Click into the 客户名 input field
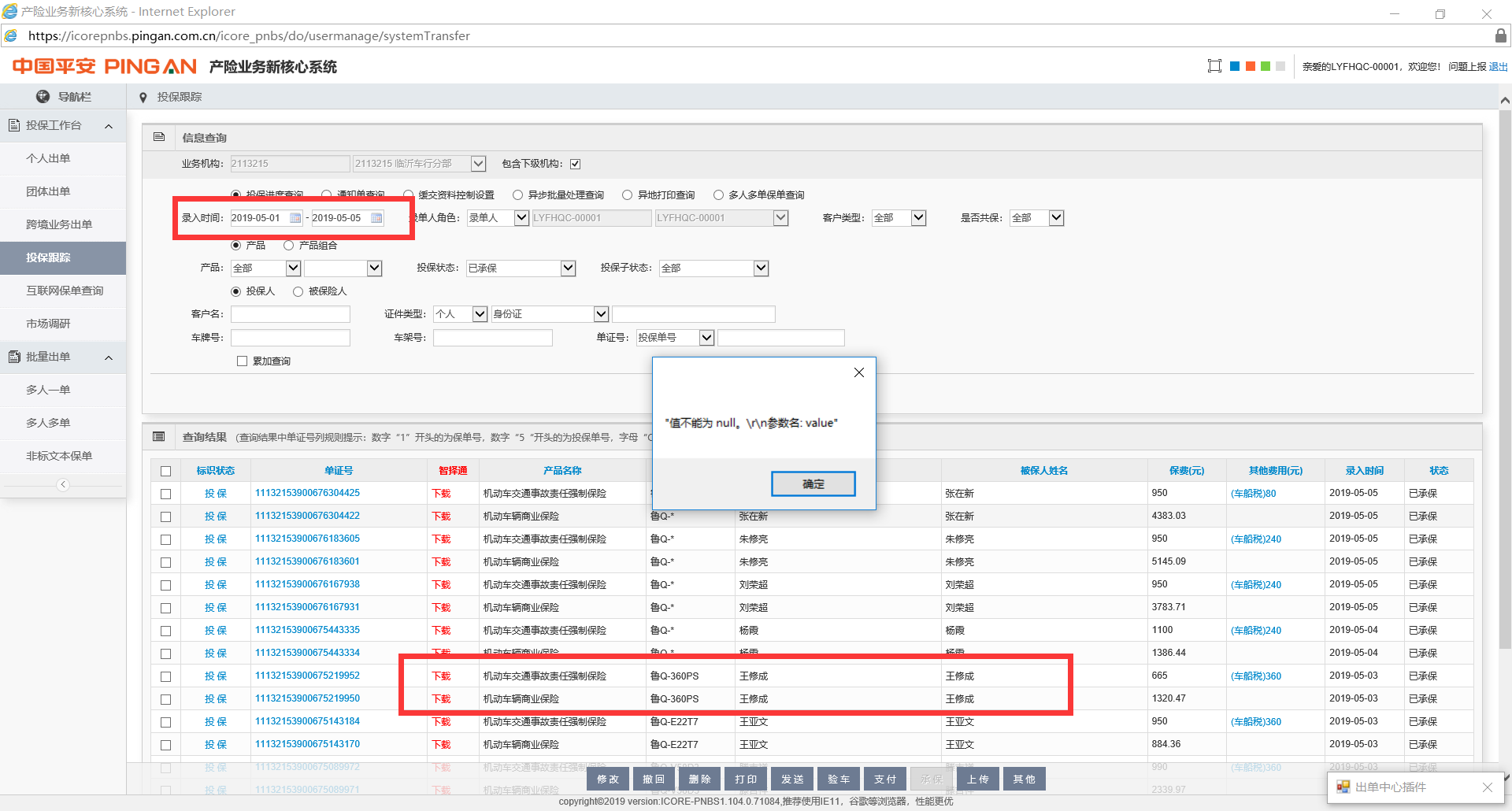The image size is (1512, 811). 290,314
